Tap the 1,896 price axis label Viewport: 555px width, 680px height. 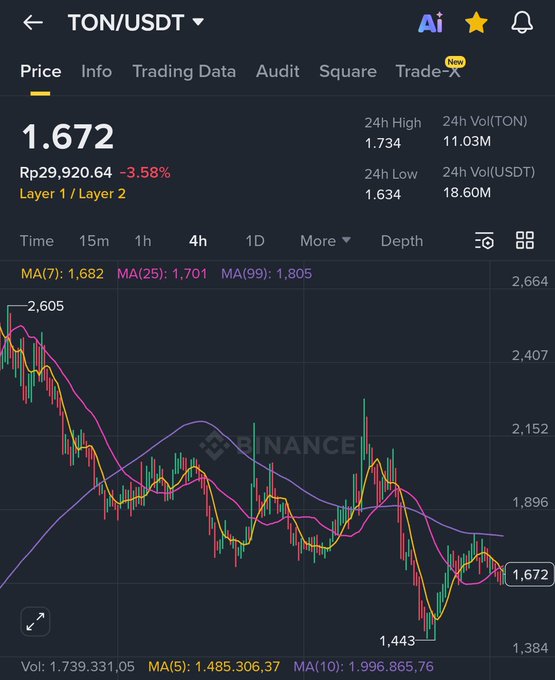pyautogui.click(x=530, y=502)
